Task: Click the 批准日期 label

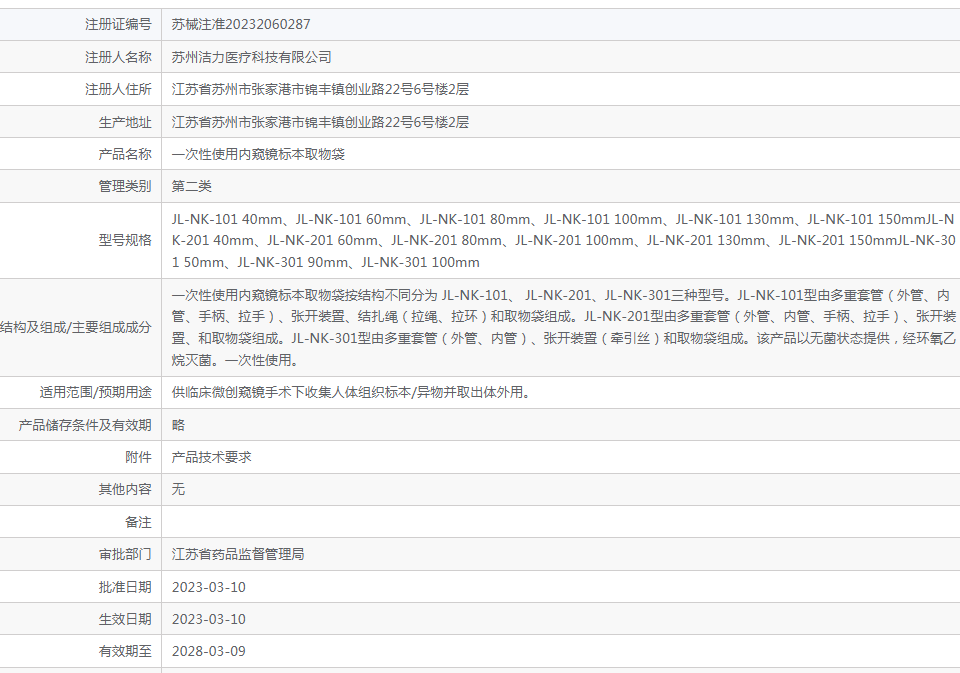Action: [x=125, y=587]
